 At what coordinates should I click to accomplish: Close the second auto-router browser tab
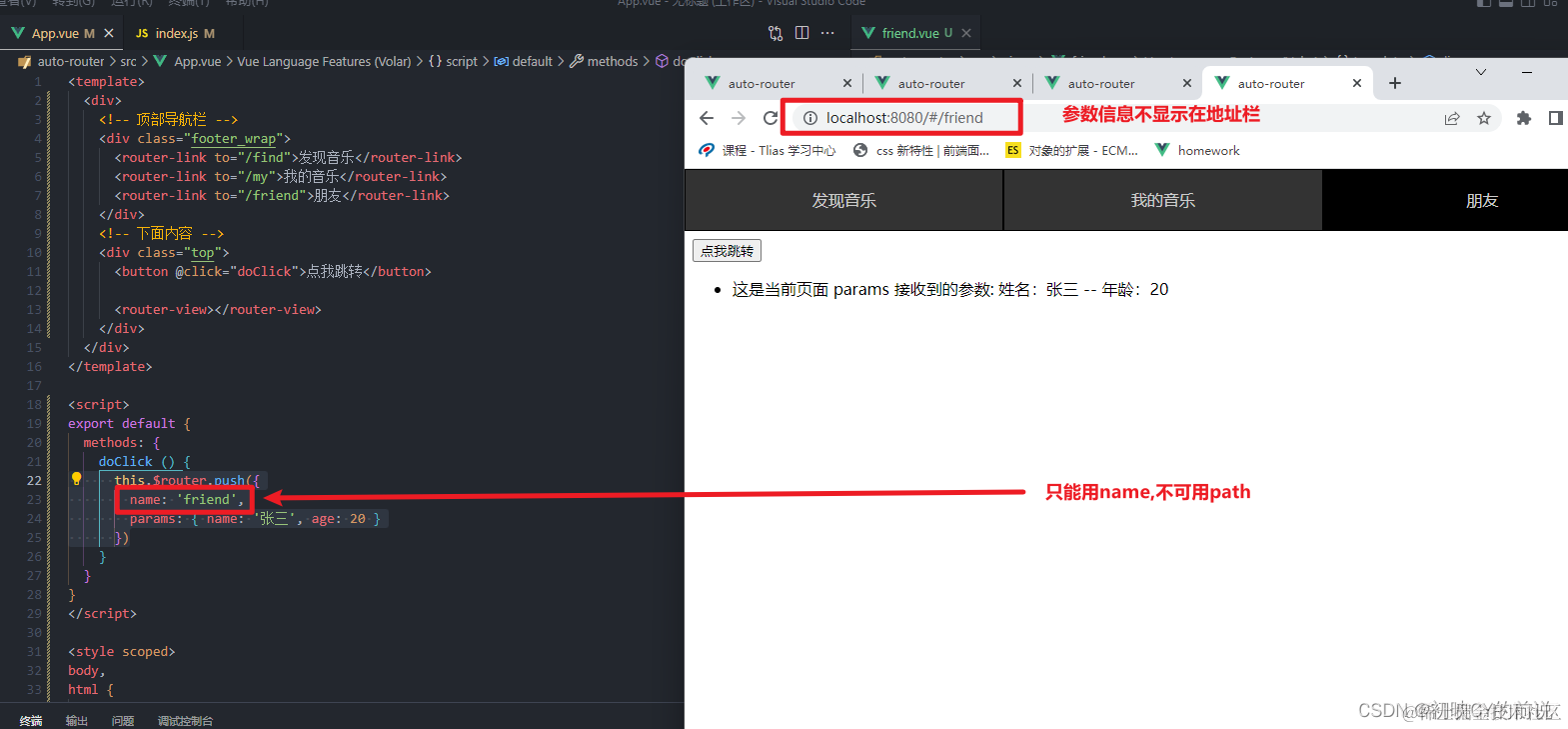pyautogui.click(x=1017, y=83)
